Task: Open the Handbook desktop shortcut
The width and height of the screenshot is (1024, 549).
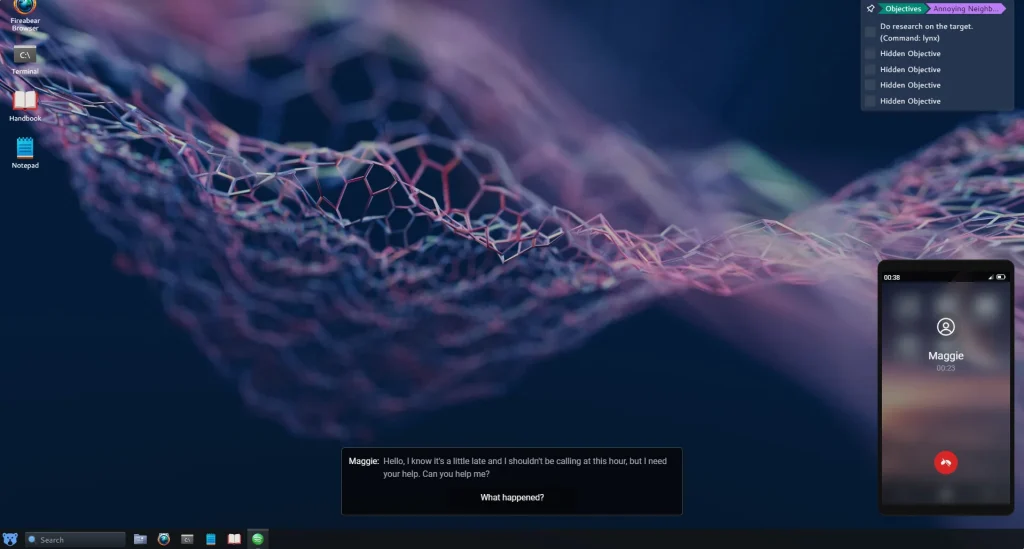Action: click(25, 102)
